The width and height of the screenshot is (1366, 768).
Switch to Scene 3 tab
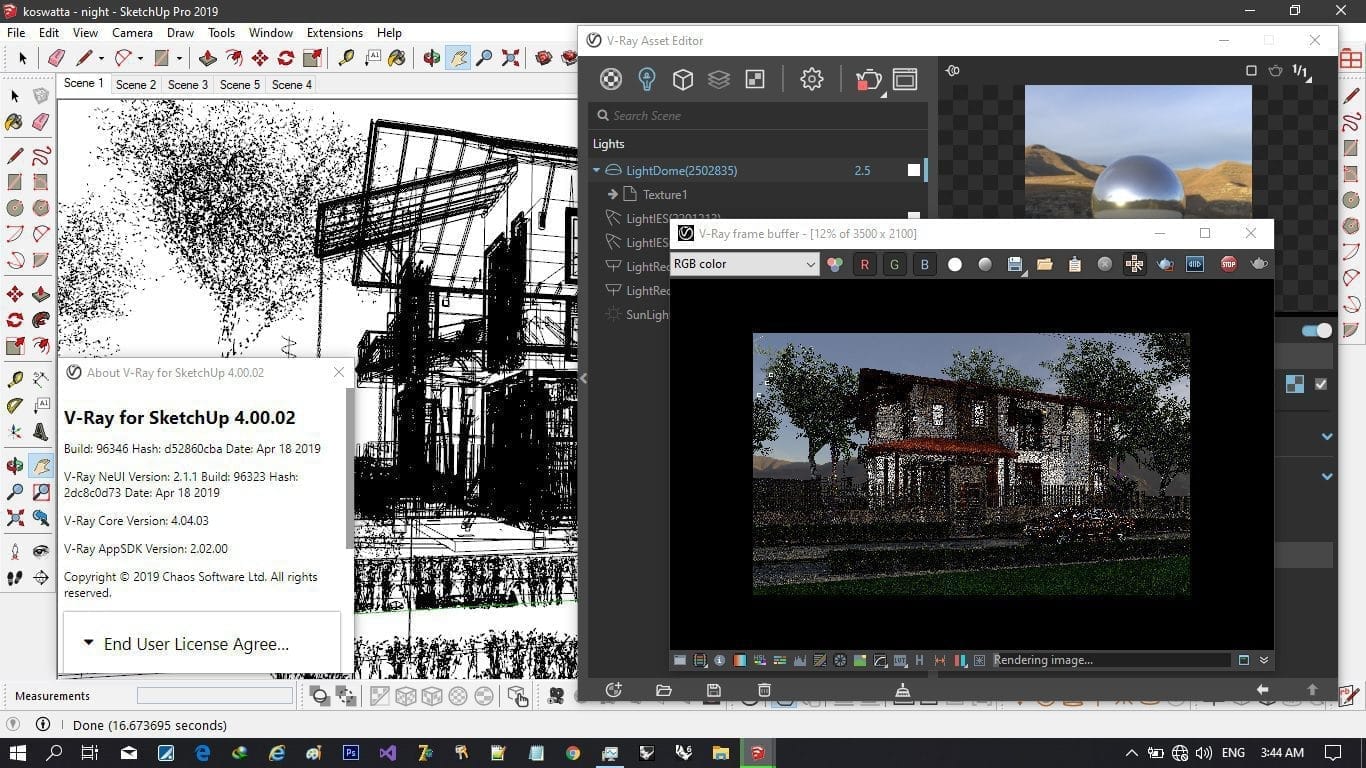tap(188, 84)
